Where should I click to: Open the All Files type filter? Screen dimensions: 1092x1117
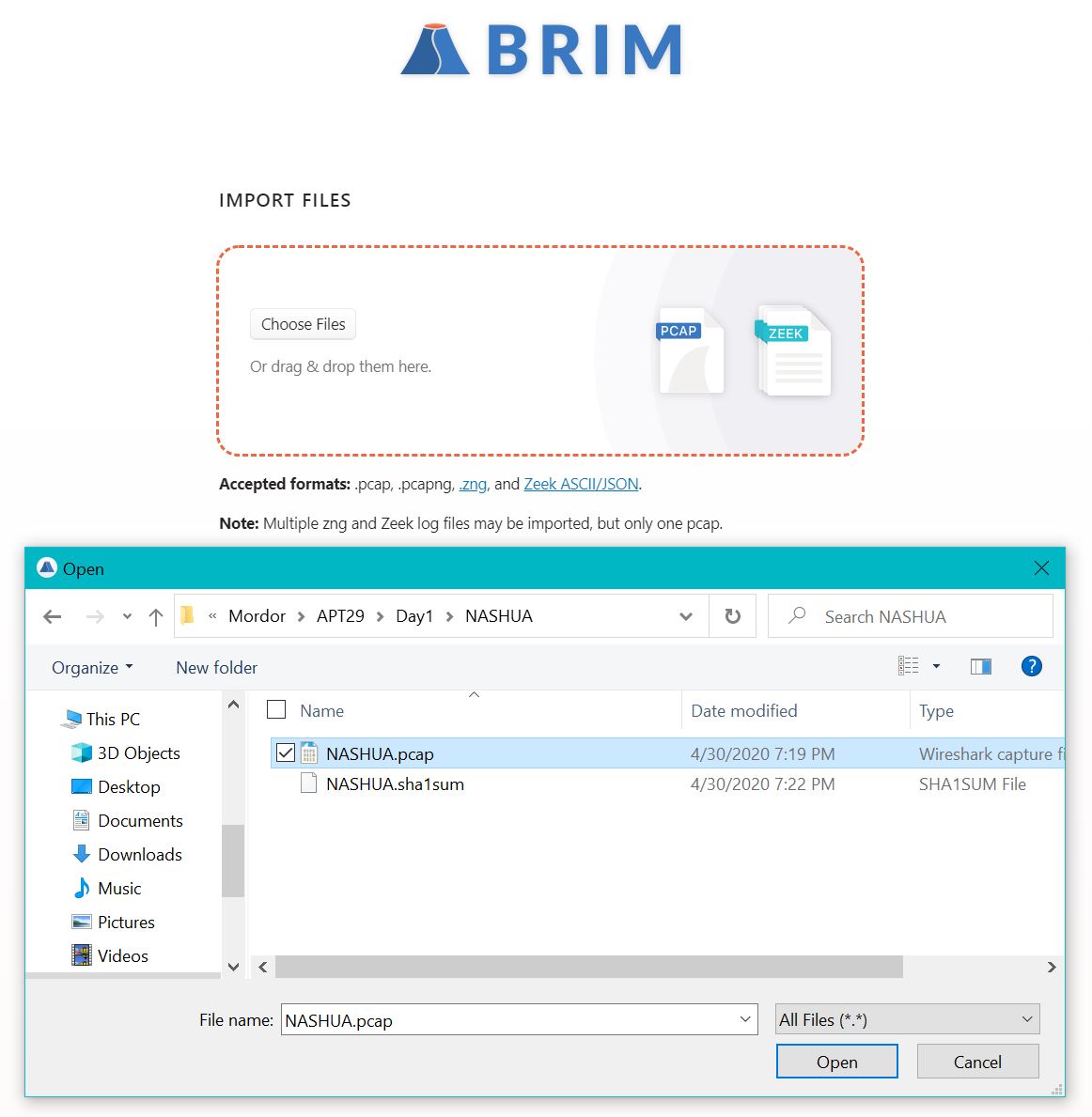908,1018
